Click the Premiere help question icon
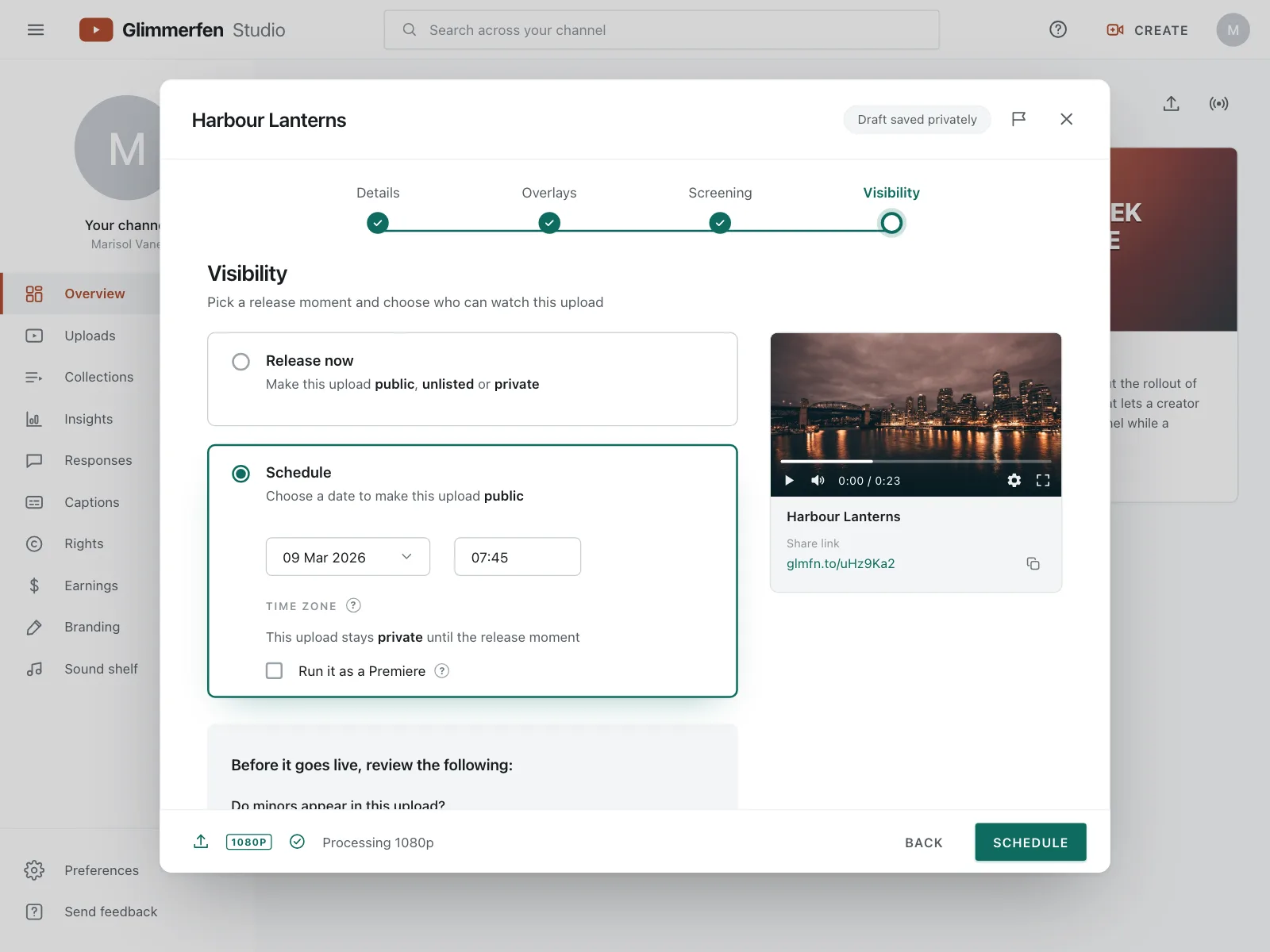Screen dimensions: 1270x952 [x=442, y=670]
